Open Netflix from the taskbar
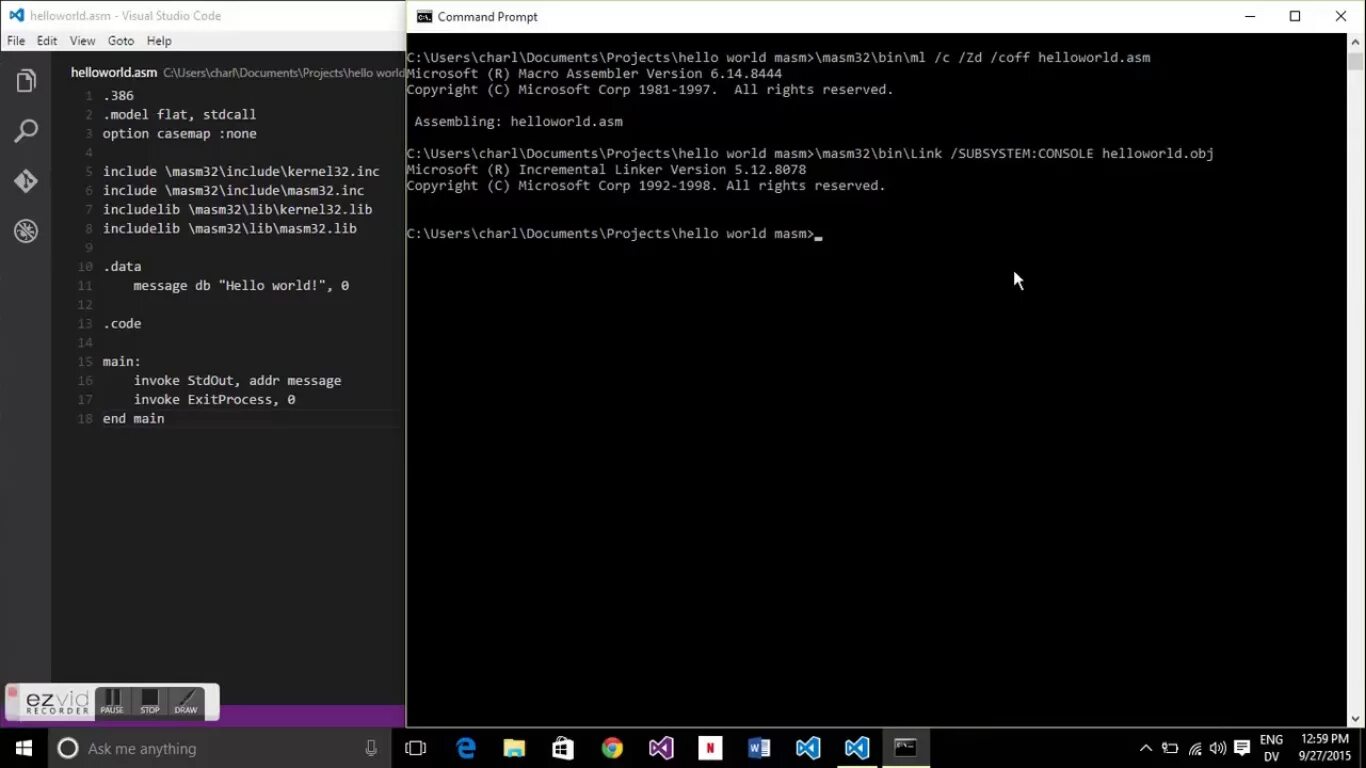 710,748
